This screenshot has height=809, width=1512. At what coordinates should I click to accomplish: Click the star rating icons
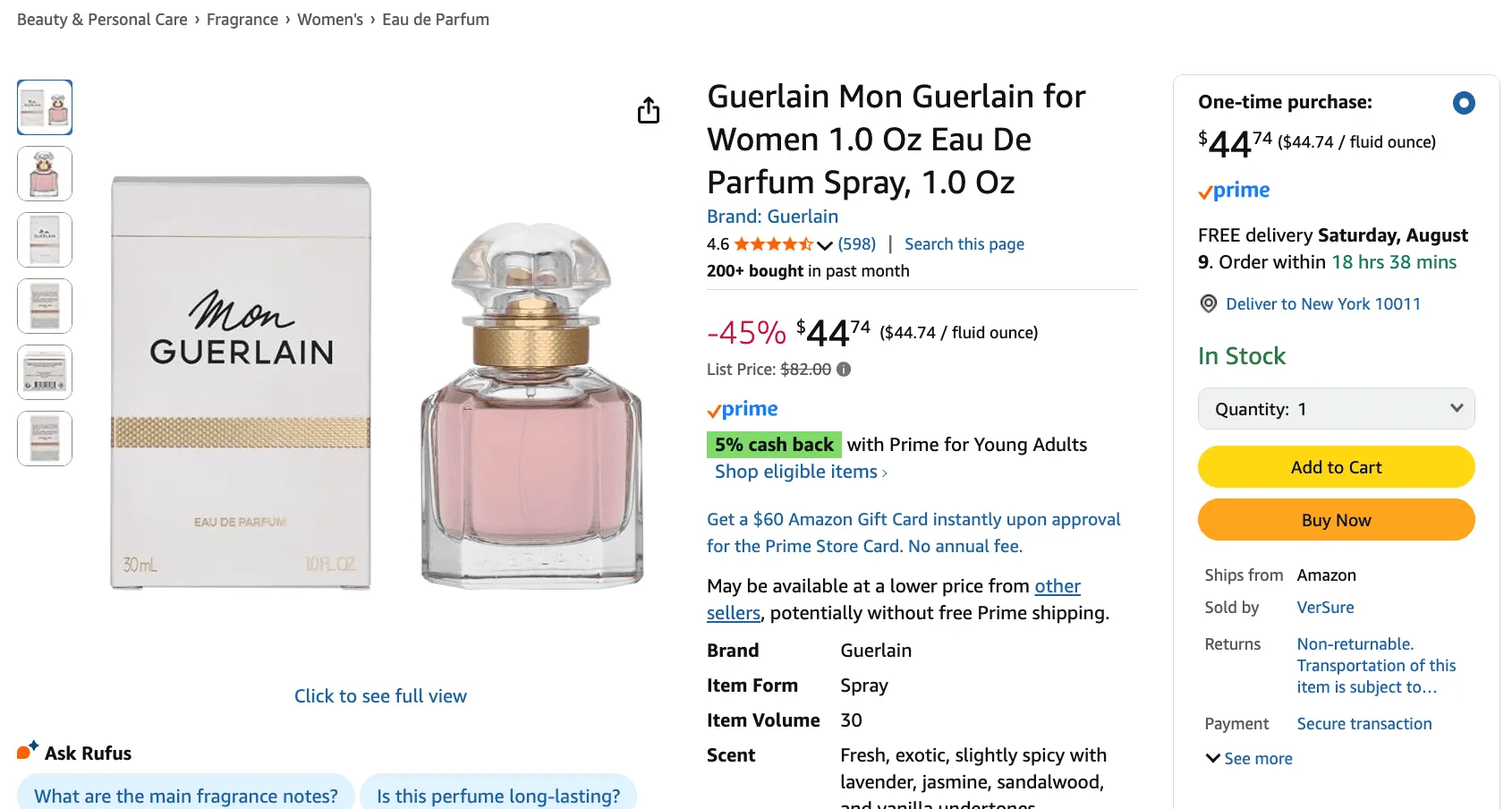[x=773, y=244]
